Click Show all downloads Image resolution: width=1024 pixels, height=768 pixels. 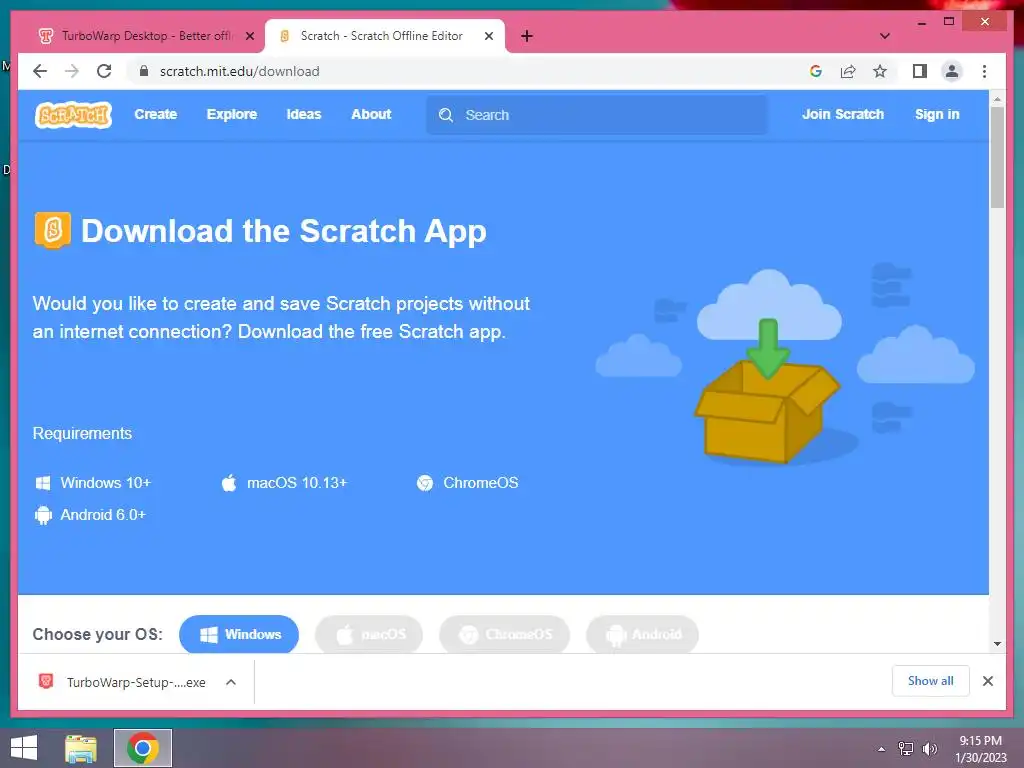pyautogui.click(x=931, y=681)
